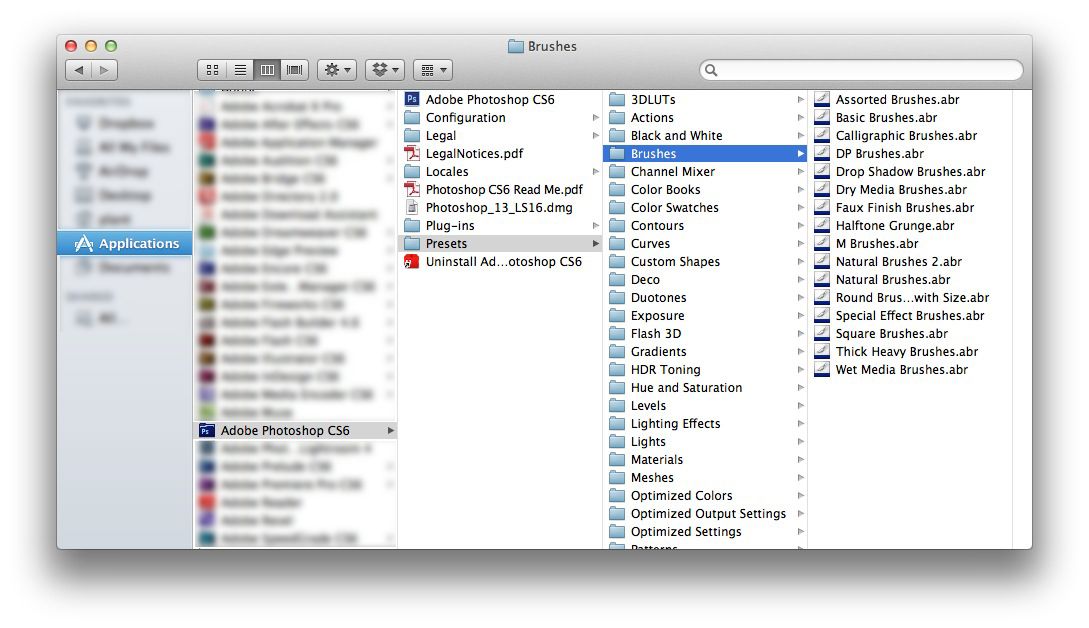The image size is (1089, 628).
Task: Click the Adobe Photoshop CS6 app icon
Action: (x=412, y=99)
